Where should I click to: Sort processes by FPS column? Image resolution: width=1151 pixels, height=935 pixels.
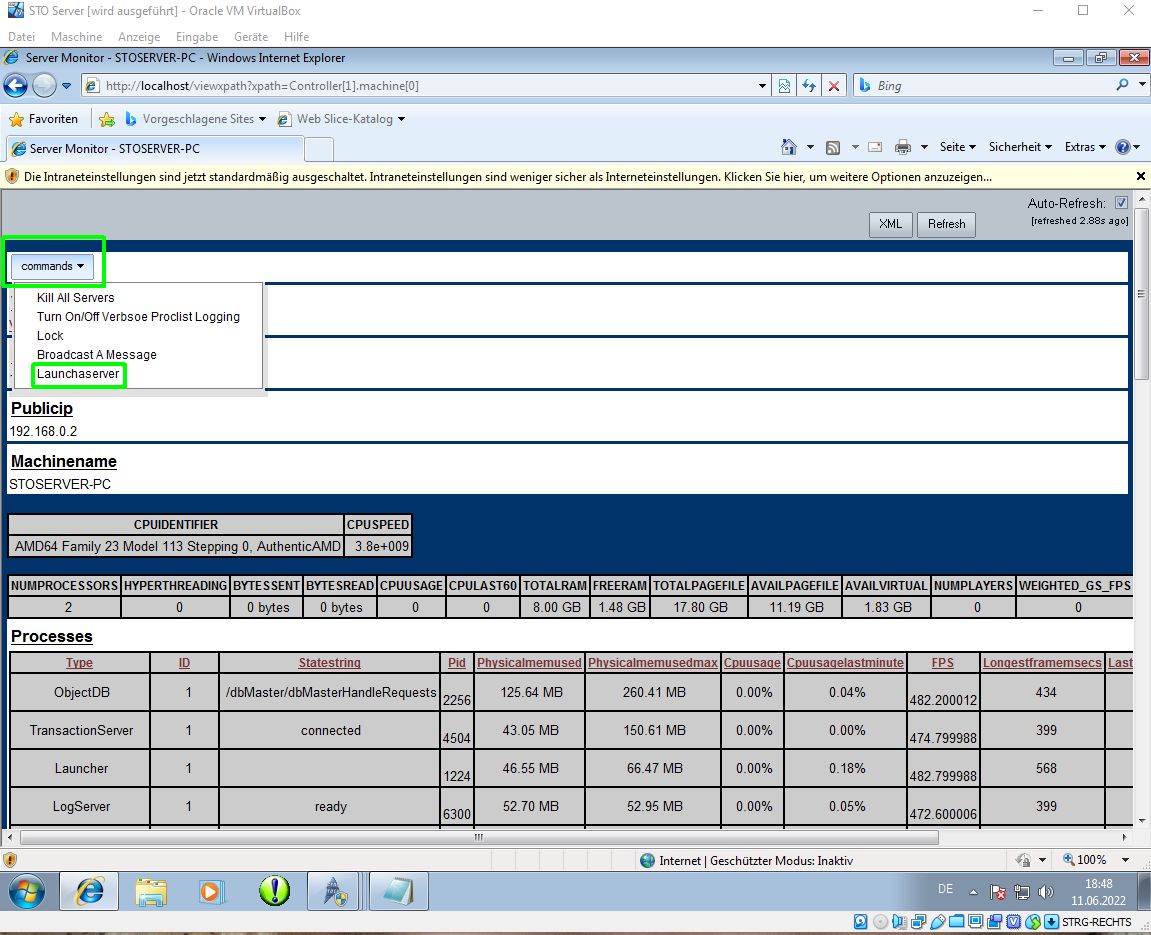click(x=943, y=663)
